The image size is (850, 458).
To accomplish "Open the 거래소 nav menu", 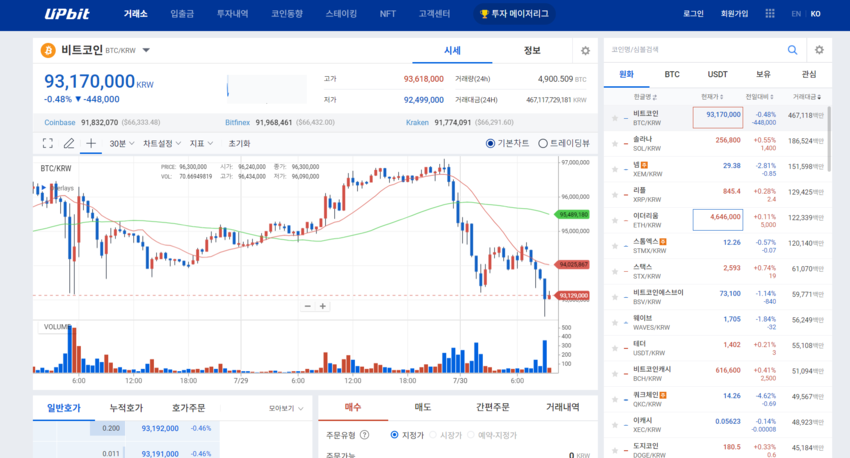I will coord(136,14).
